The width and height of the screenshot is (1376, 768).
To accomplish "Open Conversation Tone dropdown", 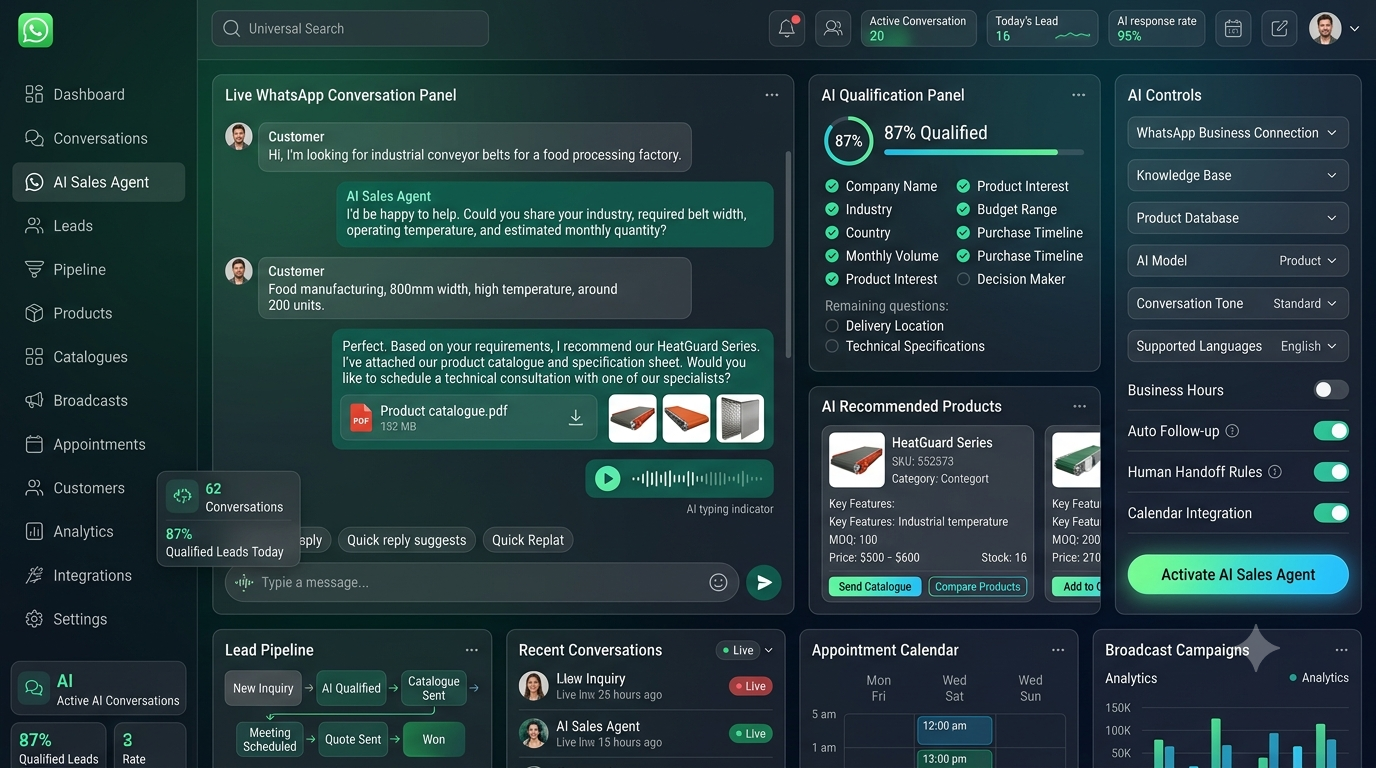I will tap(1238, 303).
